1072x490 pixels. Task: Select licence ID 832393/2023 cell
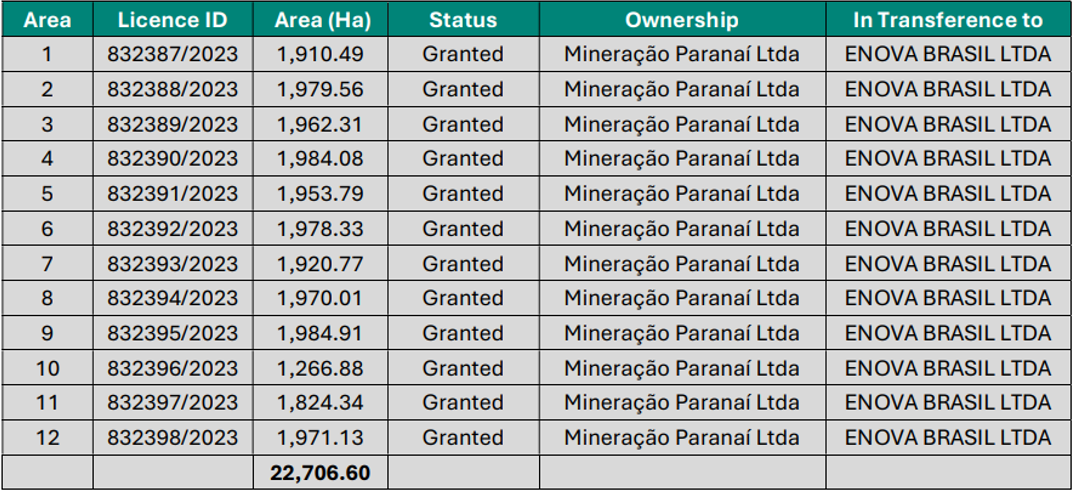click(x=173, y=263)
